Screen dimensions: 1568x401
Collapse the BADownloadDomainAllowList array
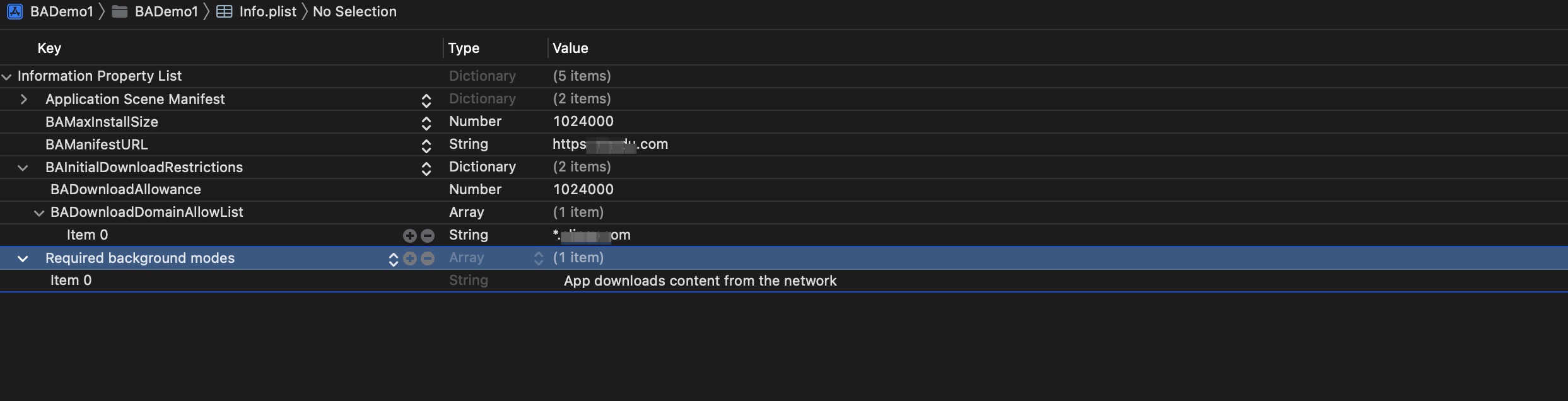39,213
